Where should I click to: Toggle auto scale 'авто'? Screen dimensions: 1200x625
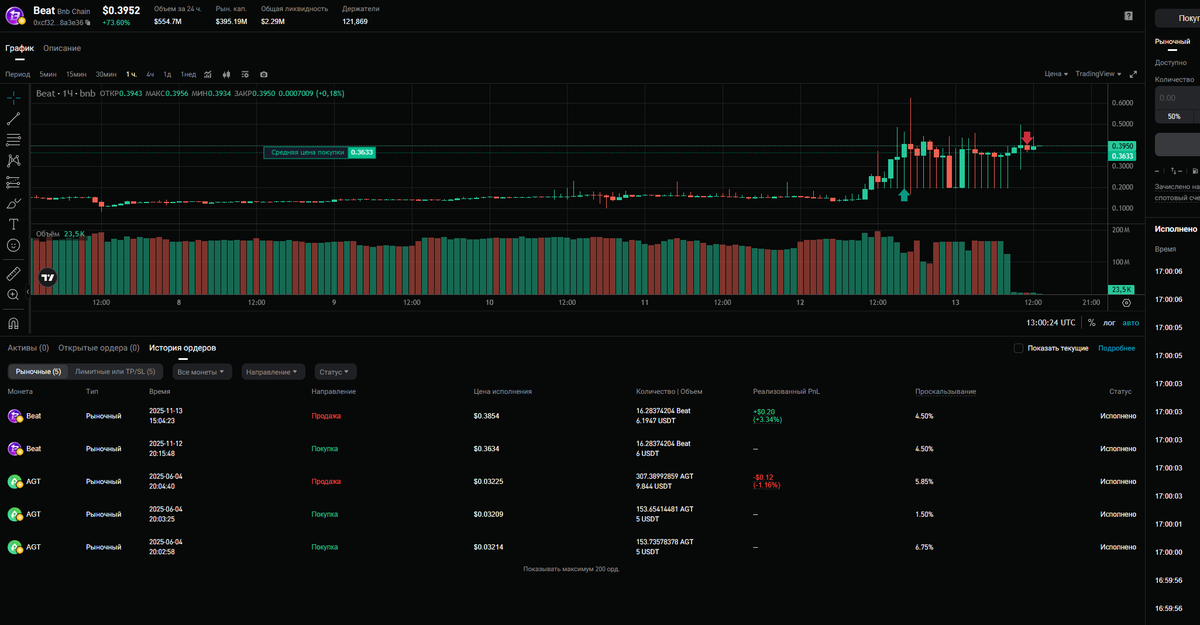tap(1130, 322)
